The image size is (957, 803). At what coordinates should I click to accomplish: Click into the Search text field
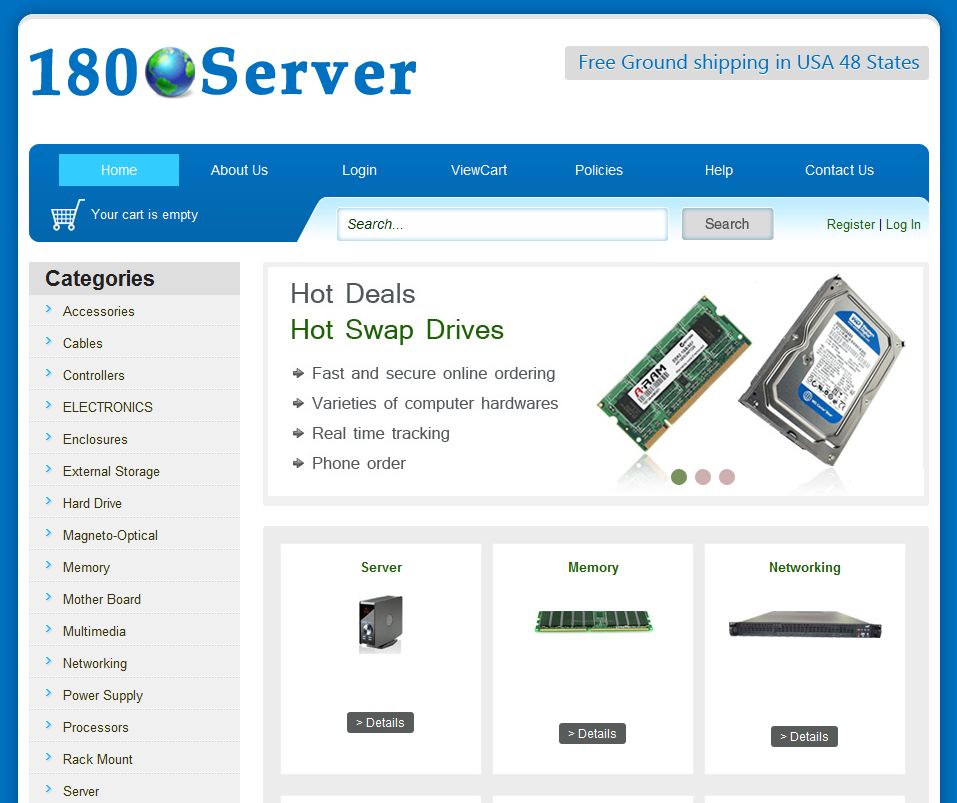[502, 224]
